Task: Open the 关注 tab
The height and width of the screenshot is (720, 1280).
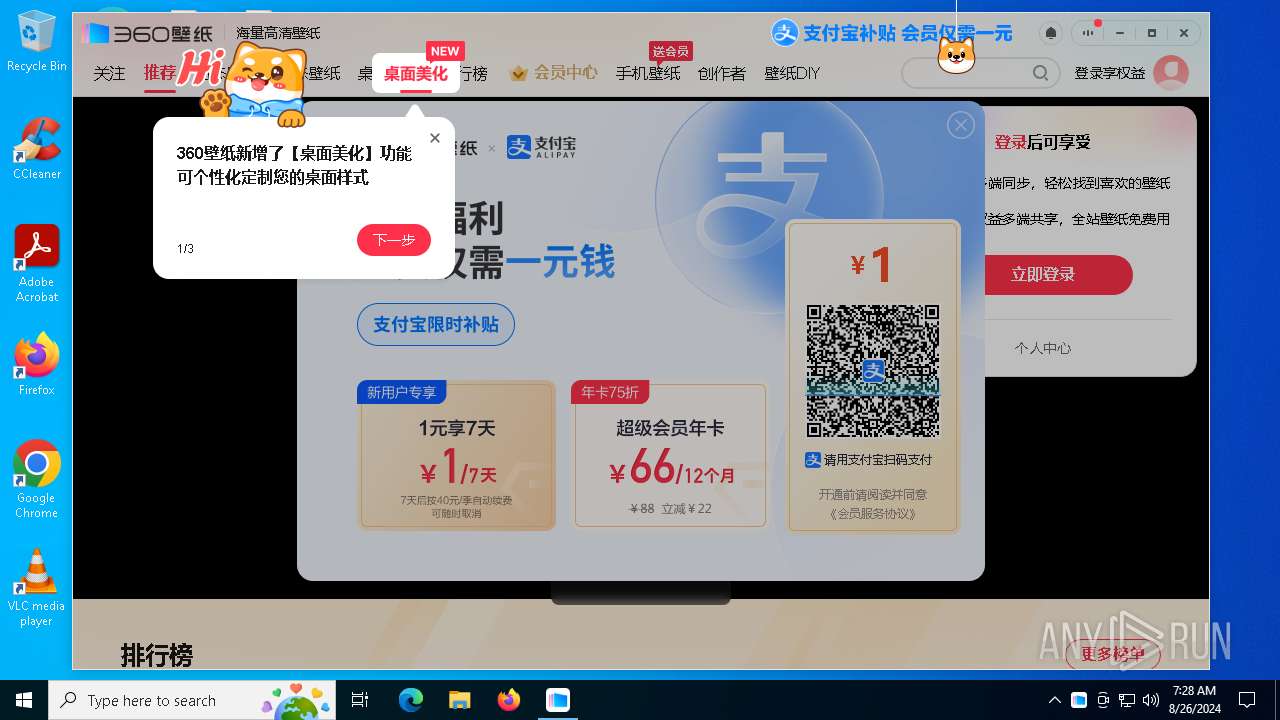Action: point(110,73)
